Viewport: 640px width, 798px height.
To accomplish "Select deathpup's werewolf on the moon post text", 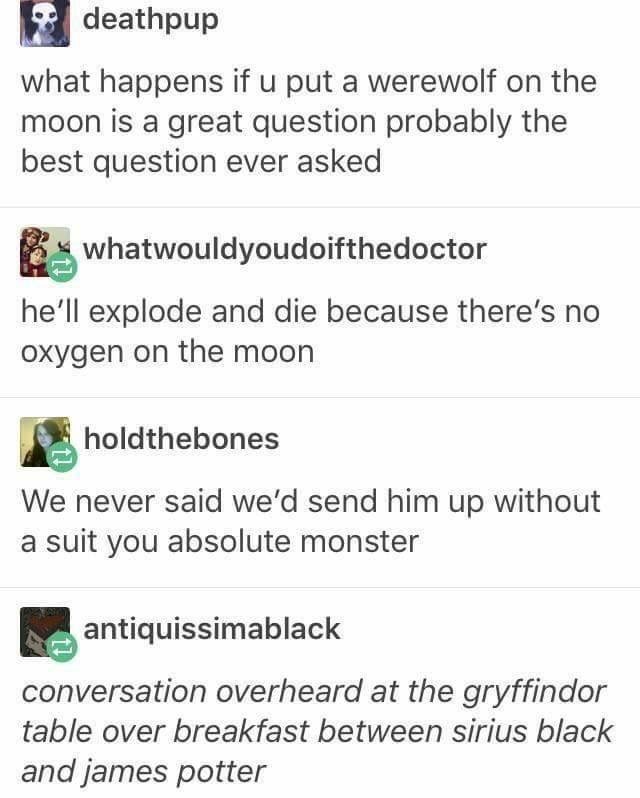I will (x=308, y=122).
